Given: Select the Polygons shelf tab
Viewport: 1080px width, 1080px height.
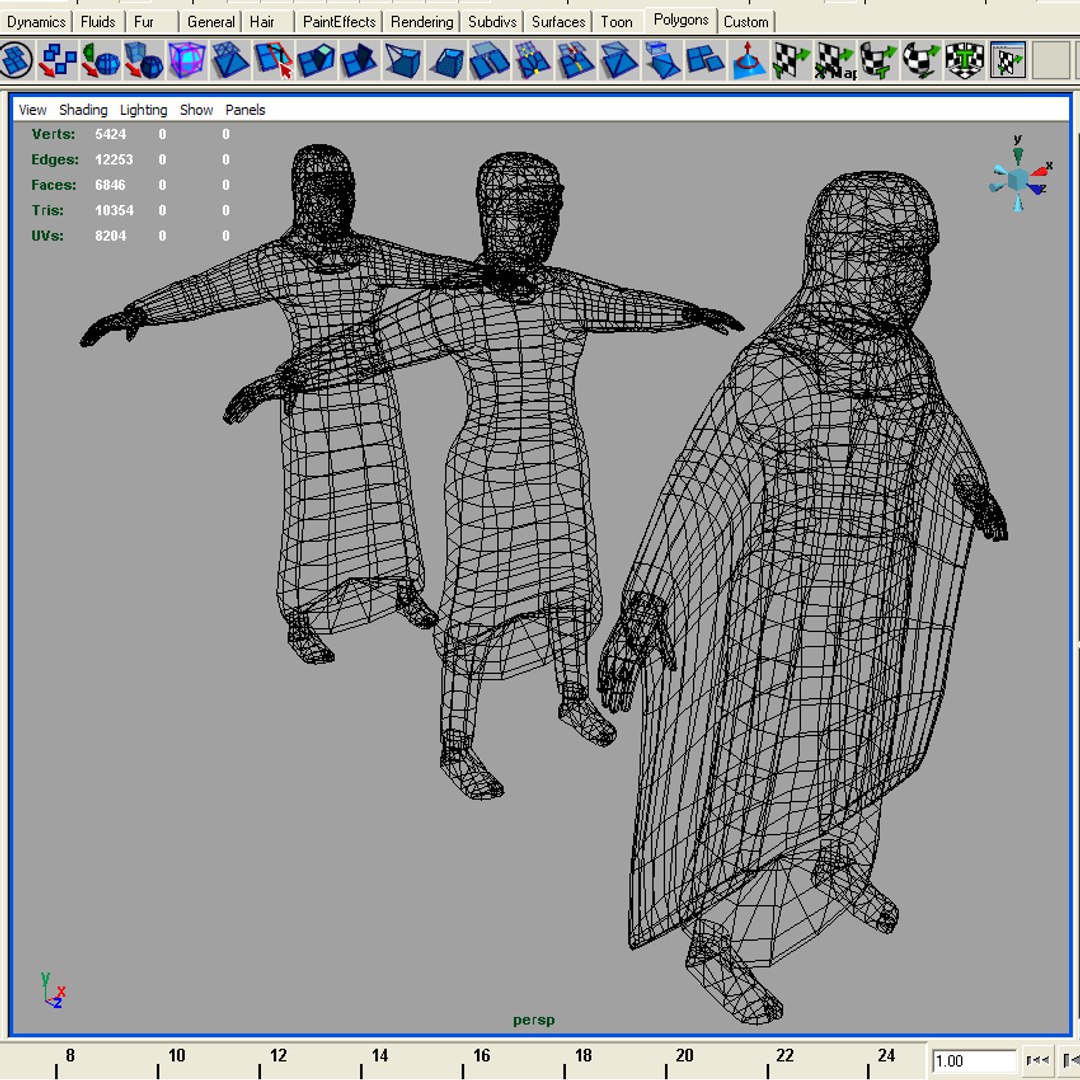Looking at the screenshot, I should click(681, 20).
